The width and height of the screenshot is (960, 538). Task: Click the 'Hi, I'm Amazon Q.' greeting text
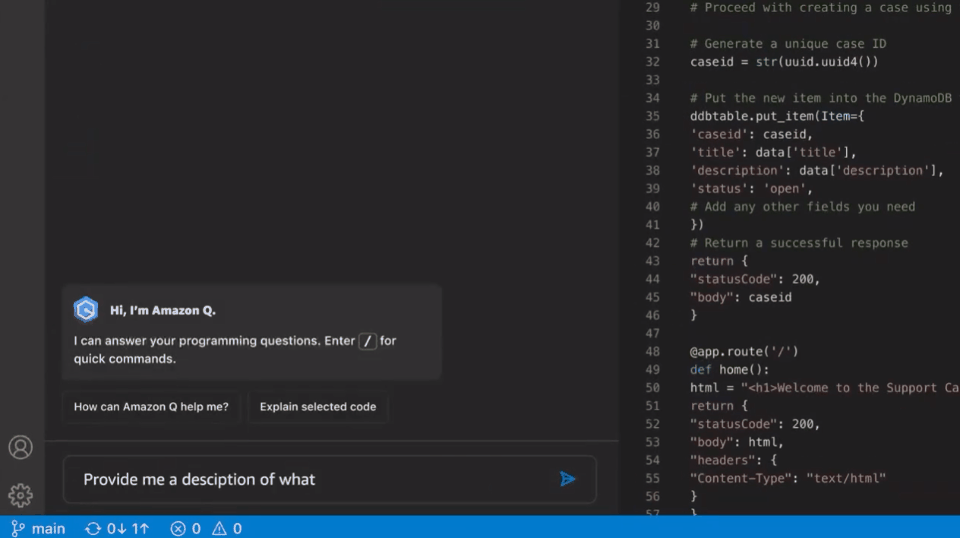163,310
